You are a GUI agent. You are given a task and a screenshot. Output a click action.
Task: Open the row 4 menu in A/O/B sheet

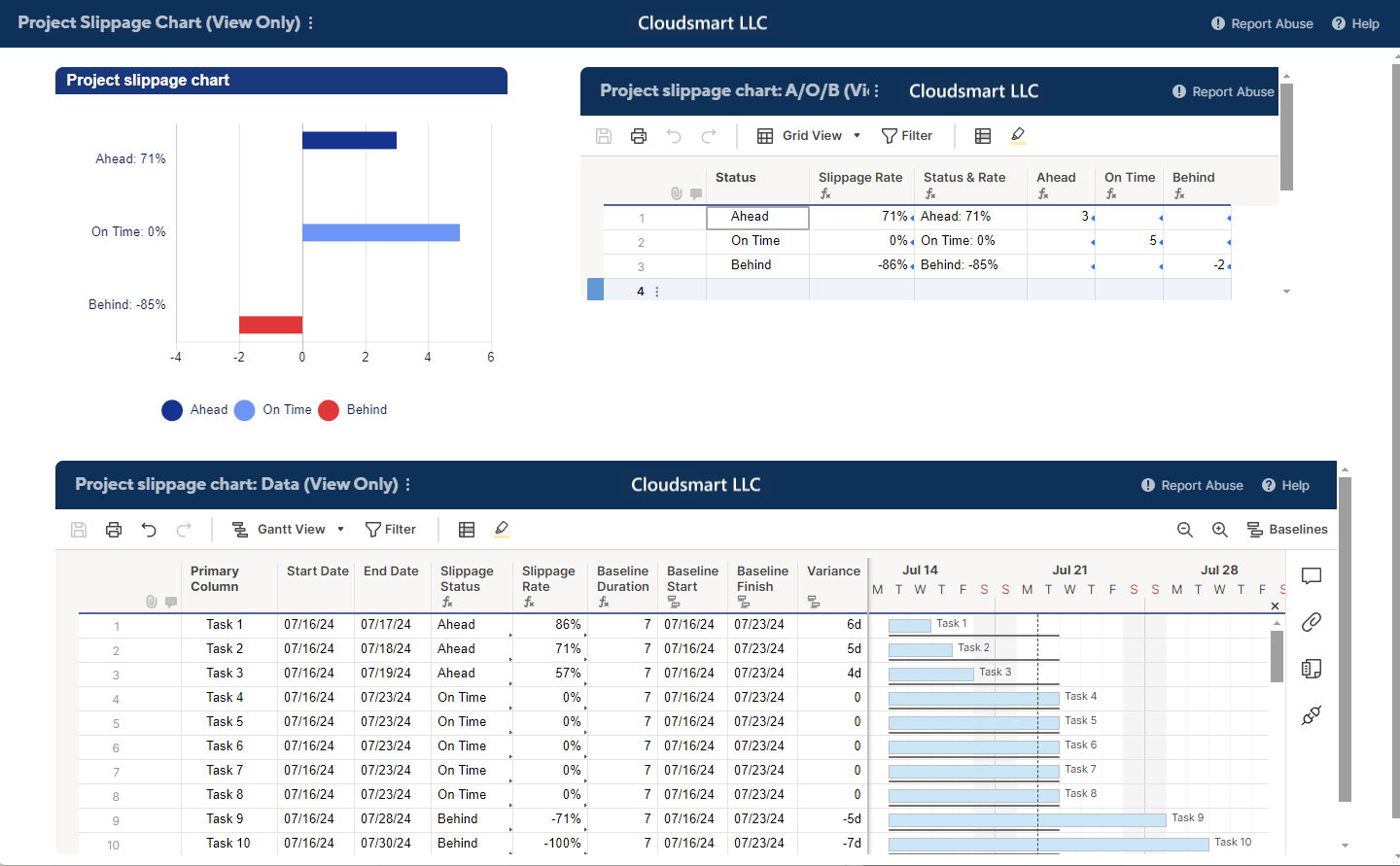[657, 292]
